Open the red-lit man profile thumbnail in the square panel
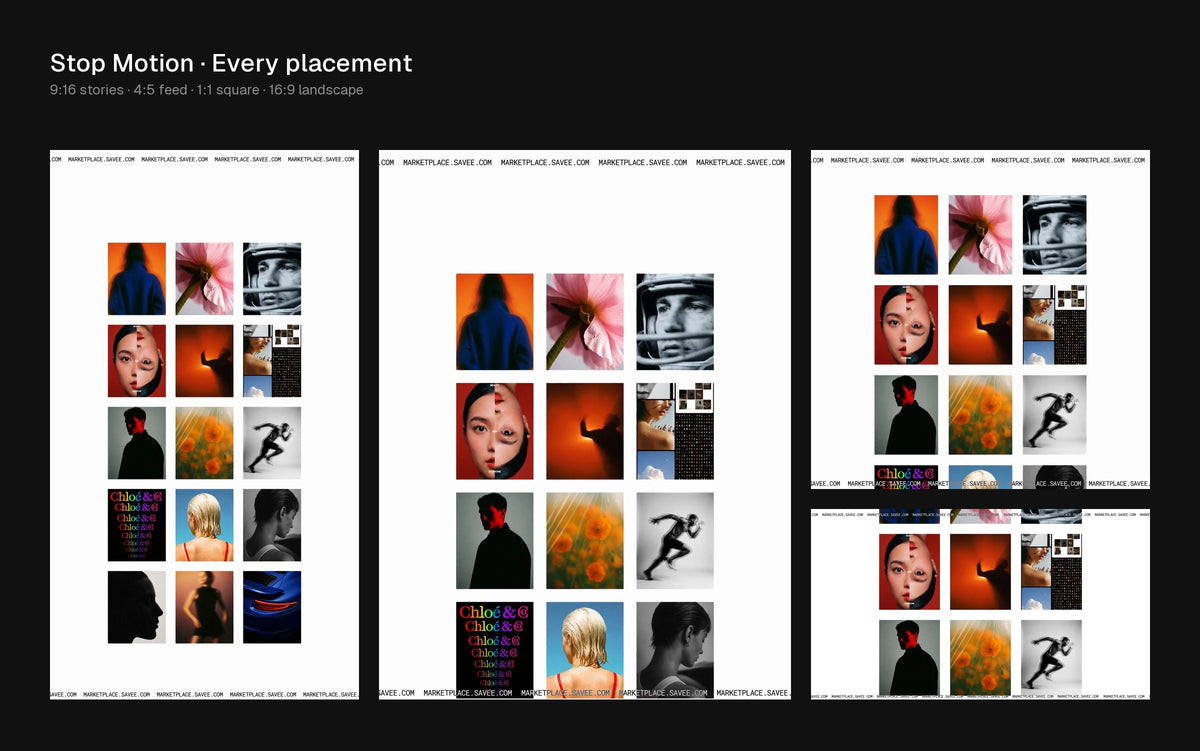Image resolution: width=1200 pixels, height=751 pixels. pyautogui.click(x=906, y=415)
